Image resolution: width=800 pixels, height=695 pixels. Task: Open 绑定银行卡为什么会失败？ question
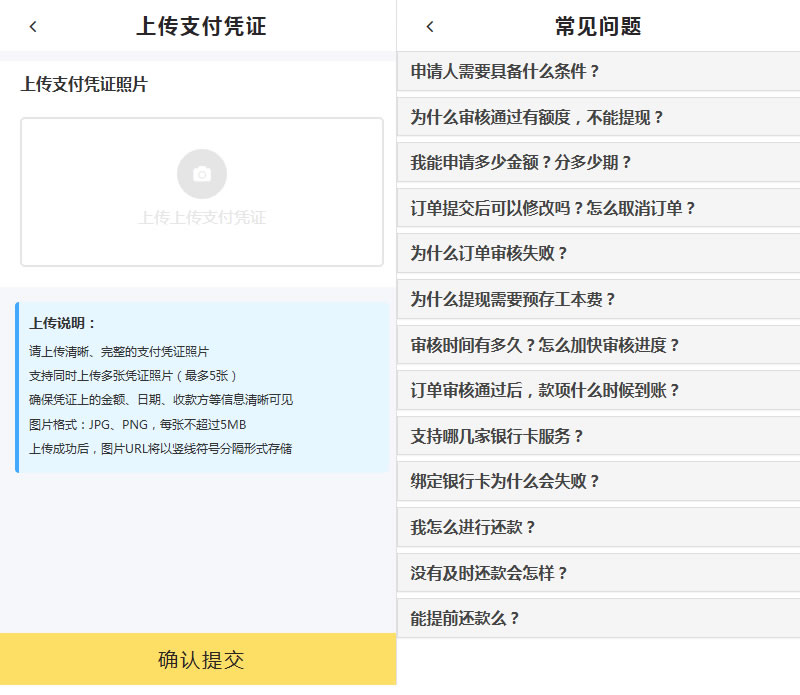coord(598,481)
